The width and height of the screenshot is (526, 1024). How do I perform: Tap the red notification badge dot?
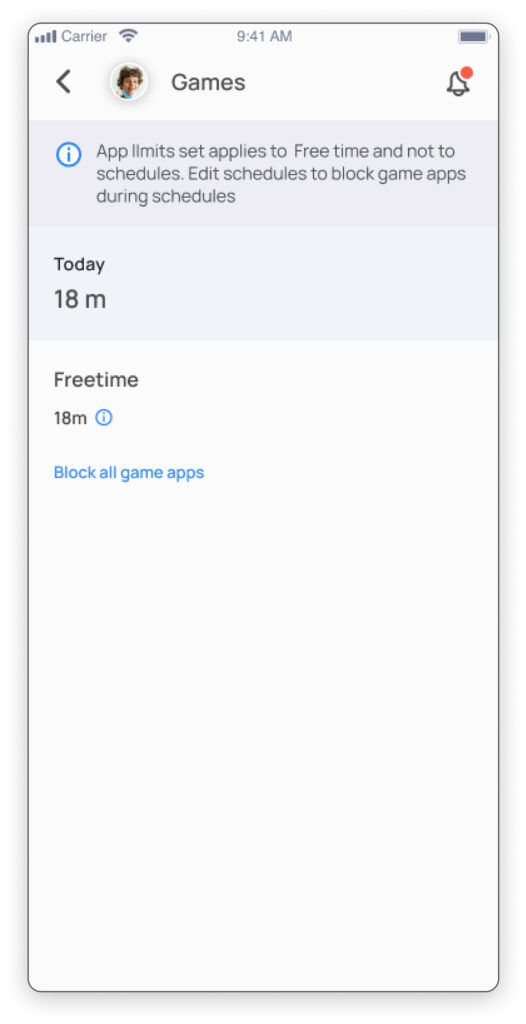[467, 72]
